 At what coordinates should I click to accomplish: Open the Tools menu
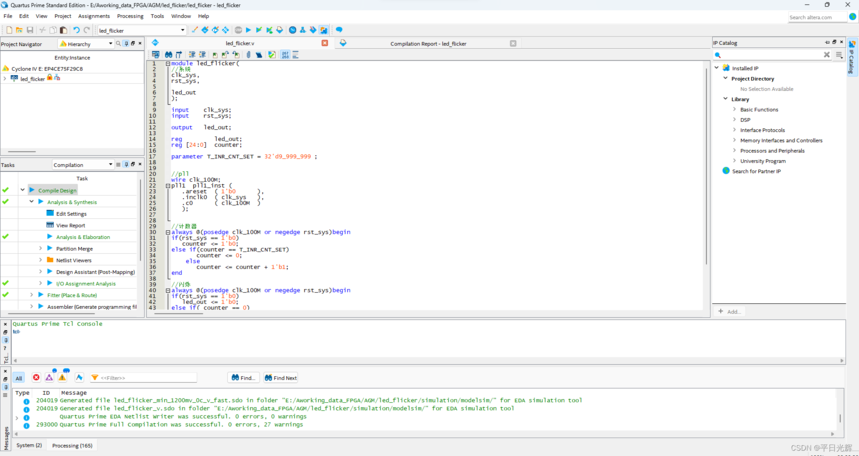157,16
